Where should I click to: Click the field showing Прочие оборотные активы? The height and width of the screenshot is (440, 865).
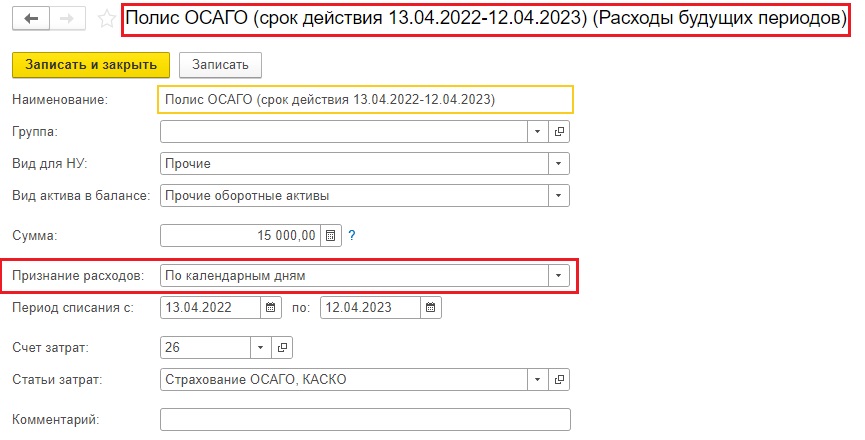pyautogui.click(x=354, y=196)
